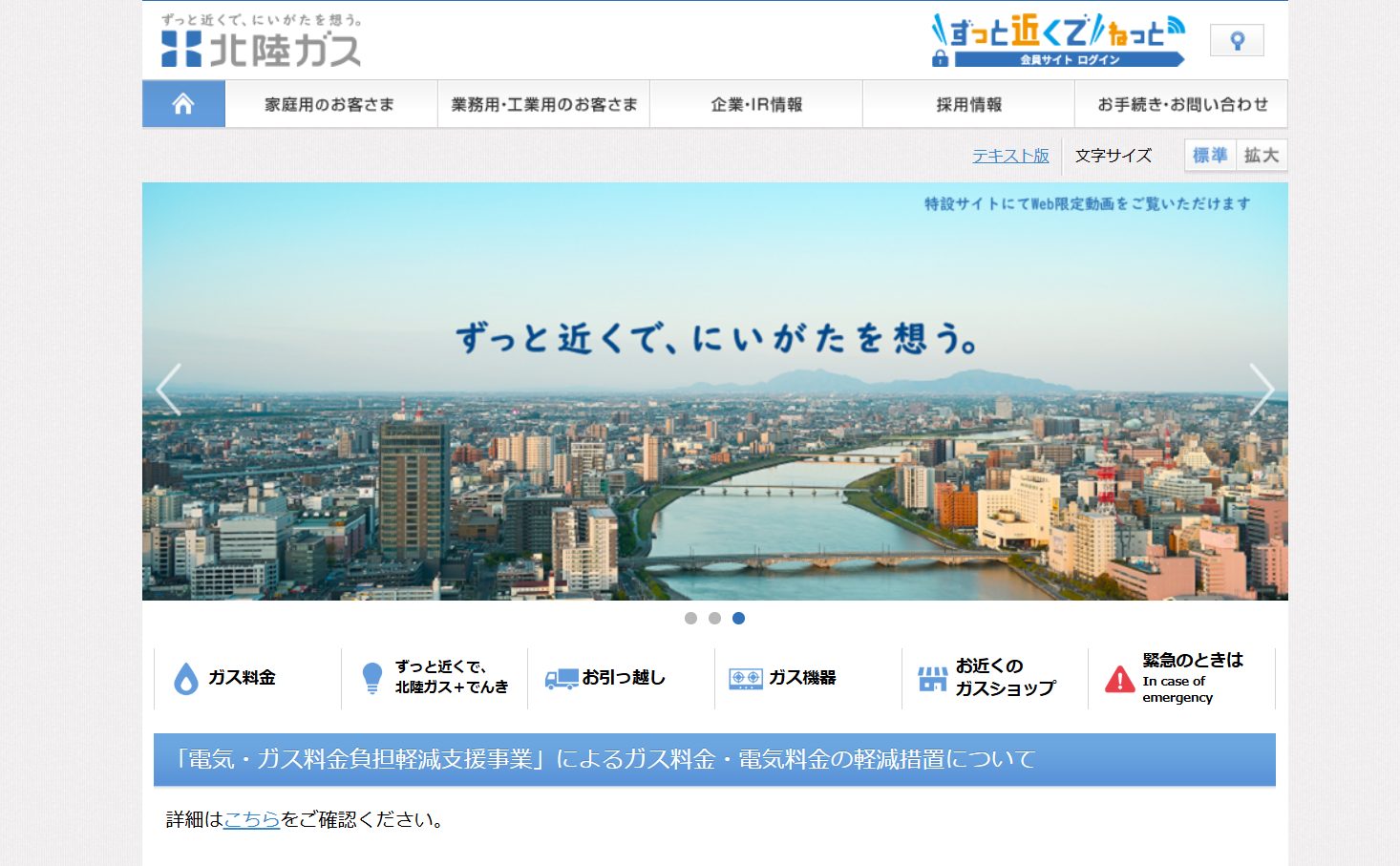Open the ガス機器 stove shortcut
Viewport: 1400px width, 866px height.
pyautogui.click(x=808, y=678)
